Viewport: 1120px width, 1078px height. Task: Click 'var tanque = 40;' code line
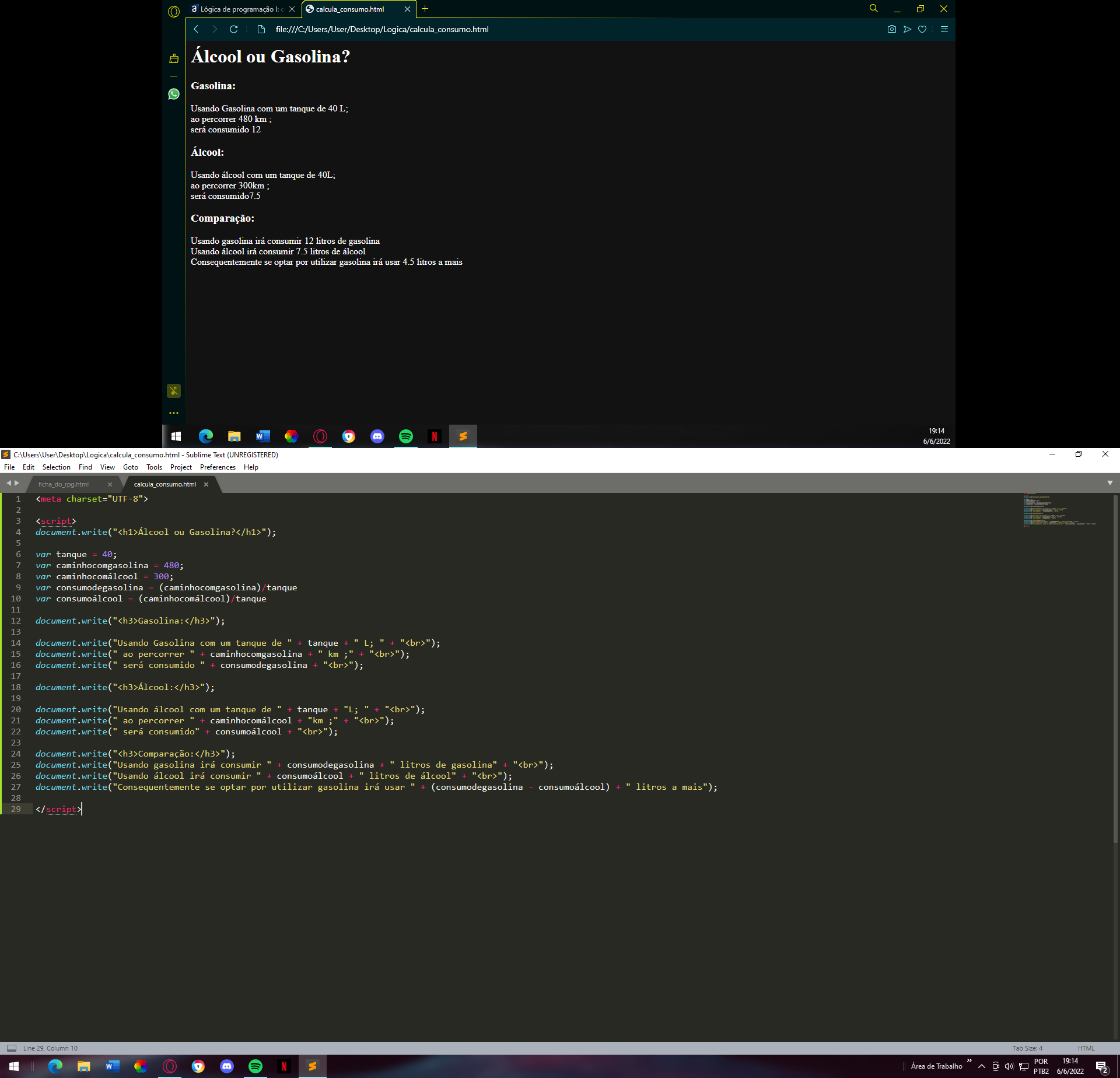76,554
